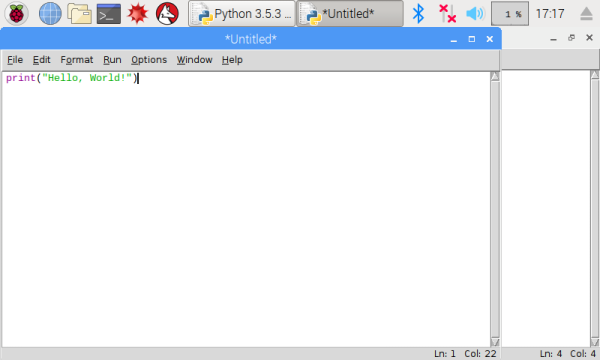
Task: Minimize the background Python shell window
Action: 553,38
